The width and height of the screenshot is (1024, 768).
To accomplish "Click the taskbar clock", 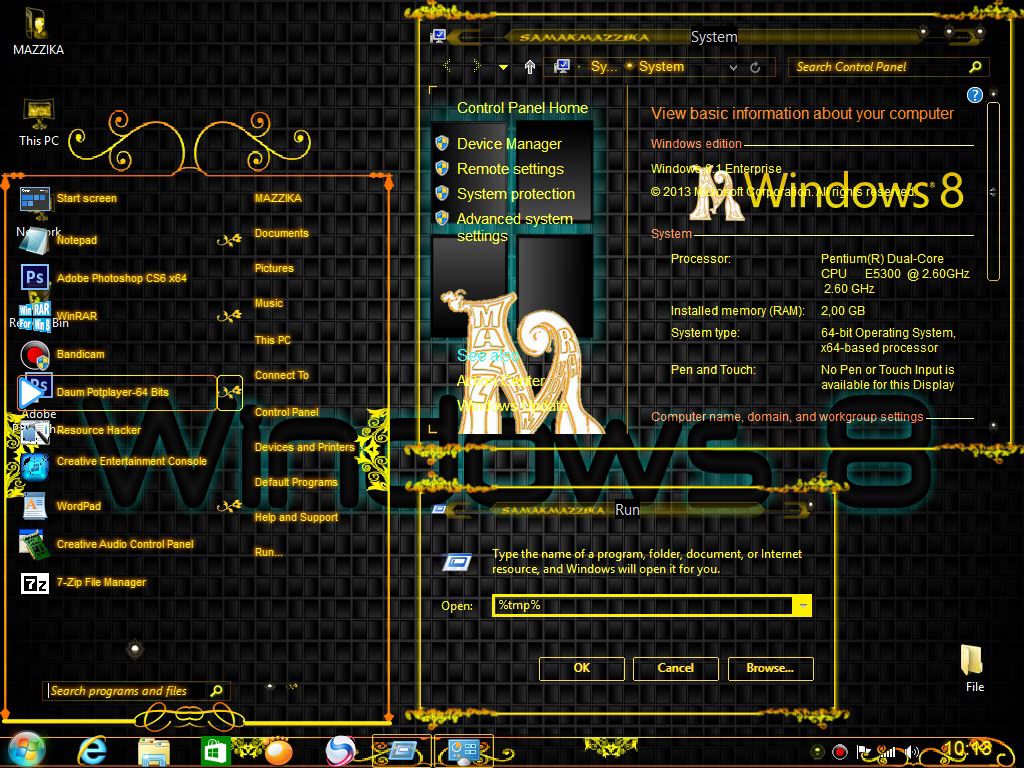I will [x=967, y=751].
